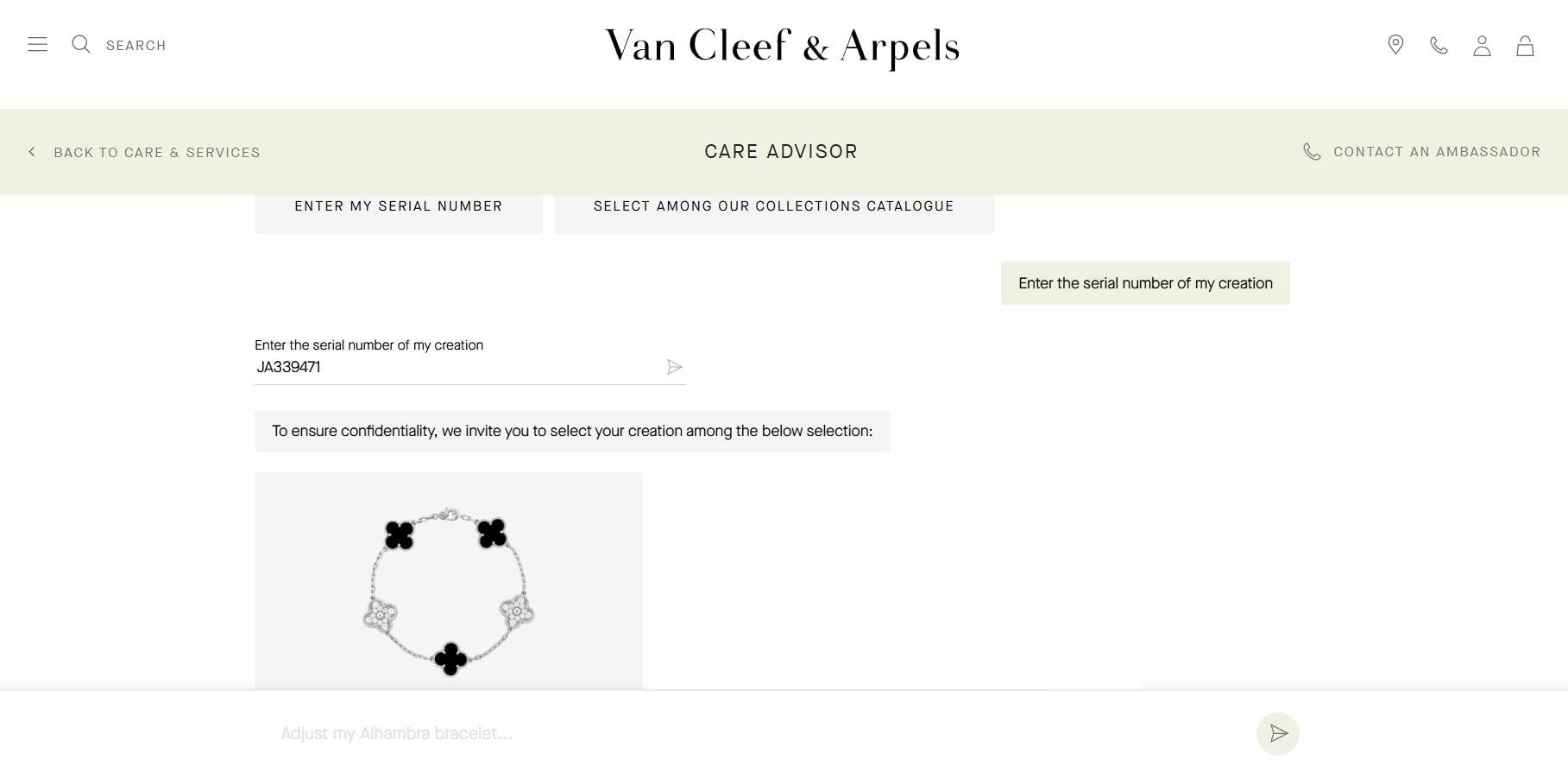The image size is (1568, 765).
Task: Click the Adjust my Alhambra bracelet chat input
Action: (x=759, y=734)
